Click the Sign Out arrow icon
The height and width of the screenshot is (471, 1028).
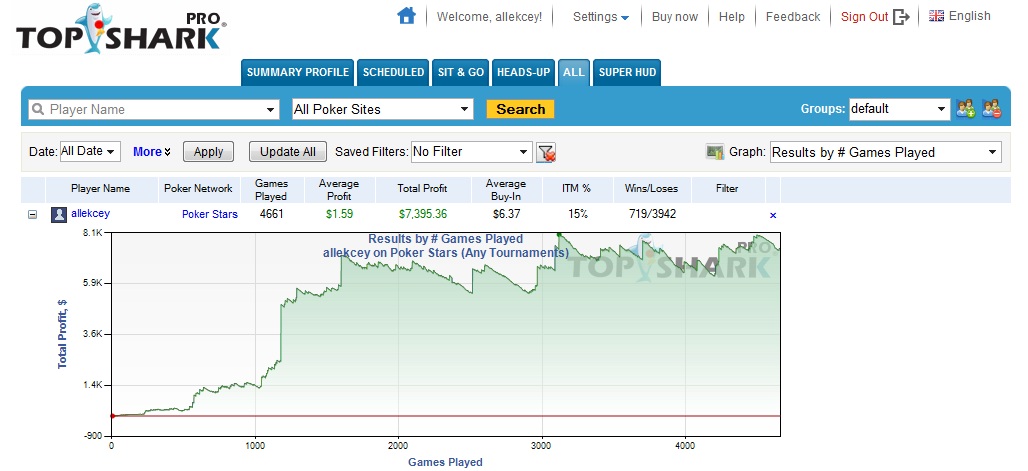(x=901, y=17)
